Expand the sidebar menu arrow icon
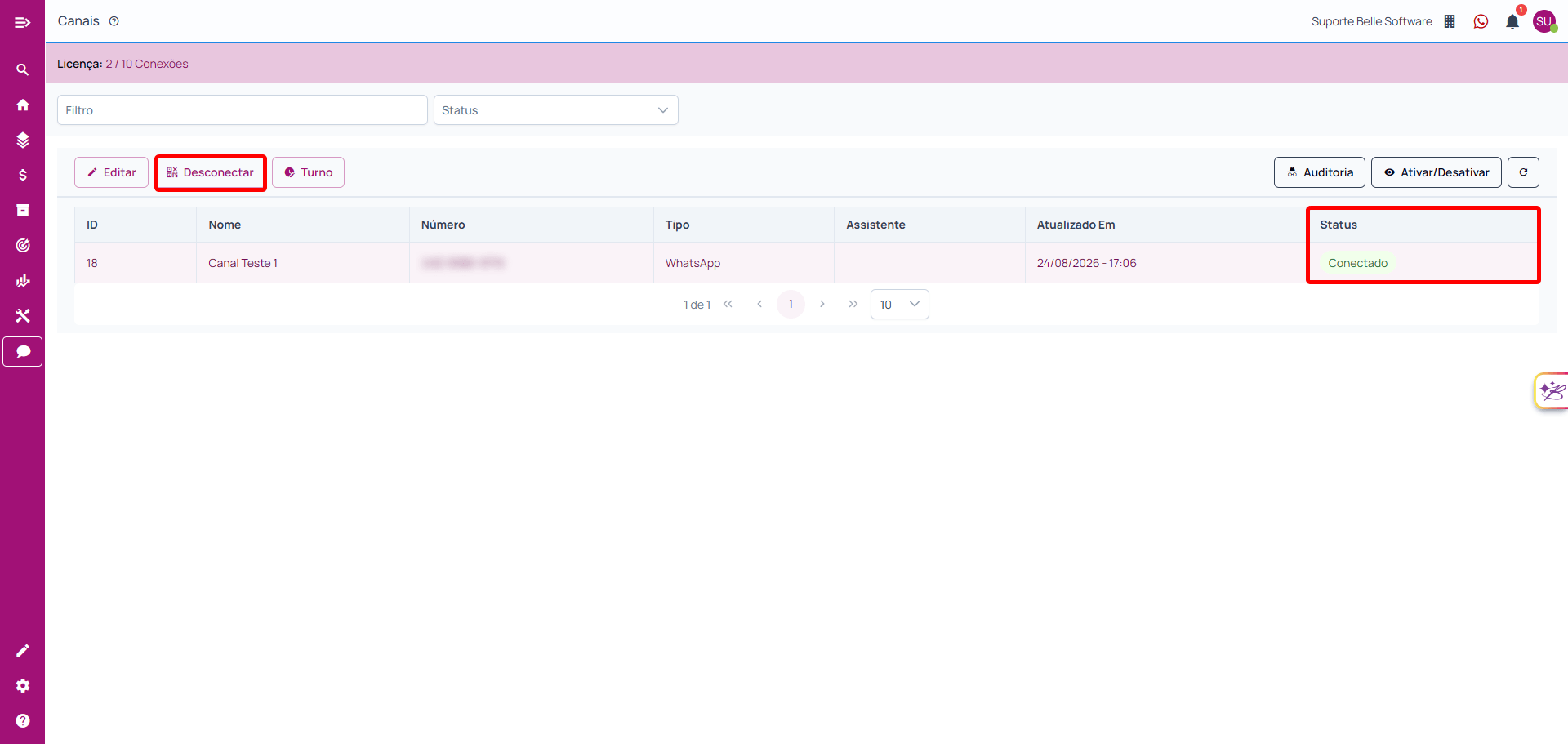The image size is (1568, 744). [x=22, y=22]
